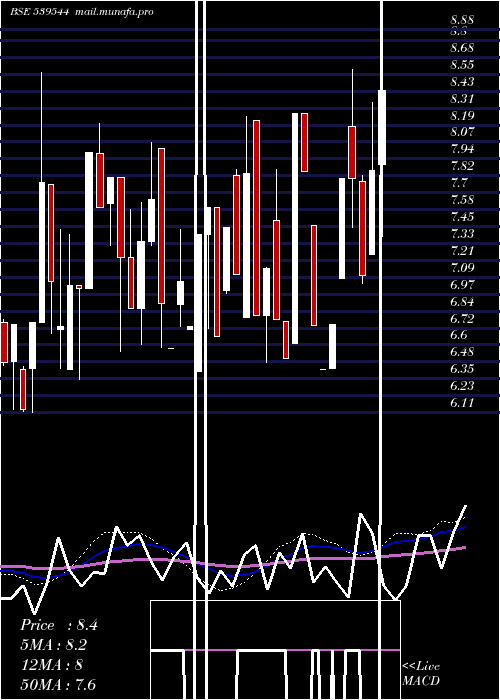Click the 7.09 price axis label
The height and width of the screenshot is (700, 500).
[462, 267]
